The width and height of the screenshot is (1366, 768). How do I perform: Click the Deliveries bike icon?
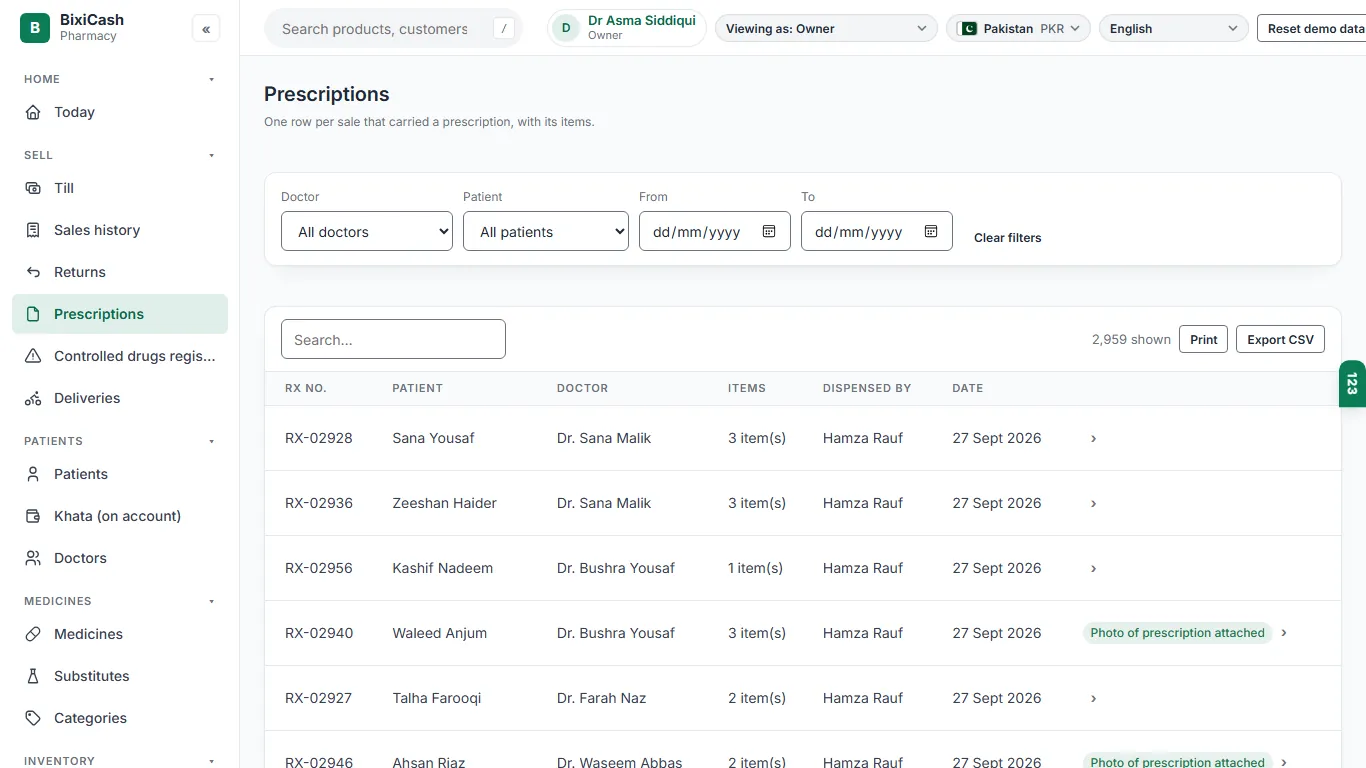[34, 398]
